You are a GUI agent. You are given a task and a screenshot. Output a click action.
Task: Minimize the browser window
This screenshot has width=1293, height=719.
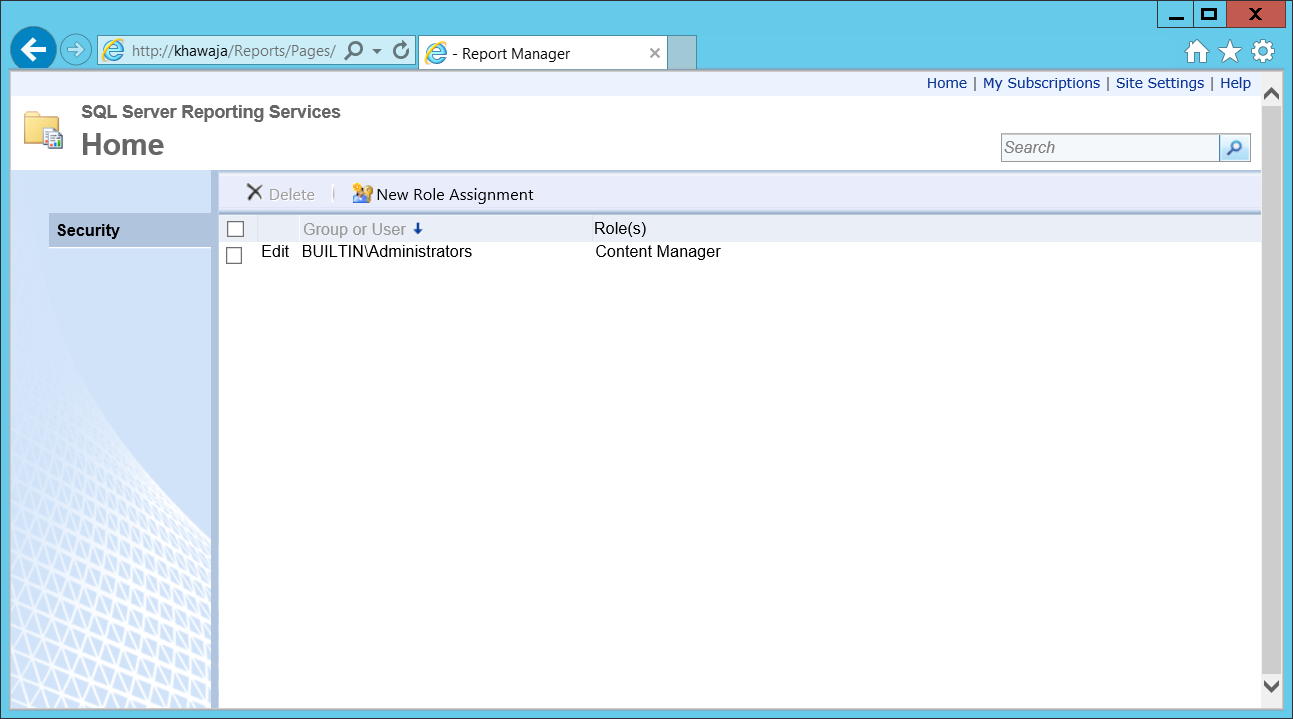point(1176,14)
